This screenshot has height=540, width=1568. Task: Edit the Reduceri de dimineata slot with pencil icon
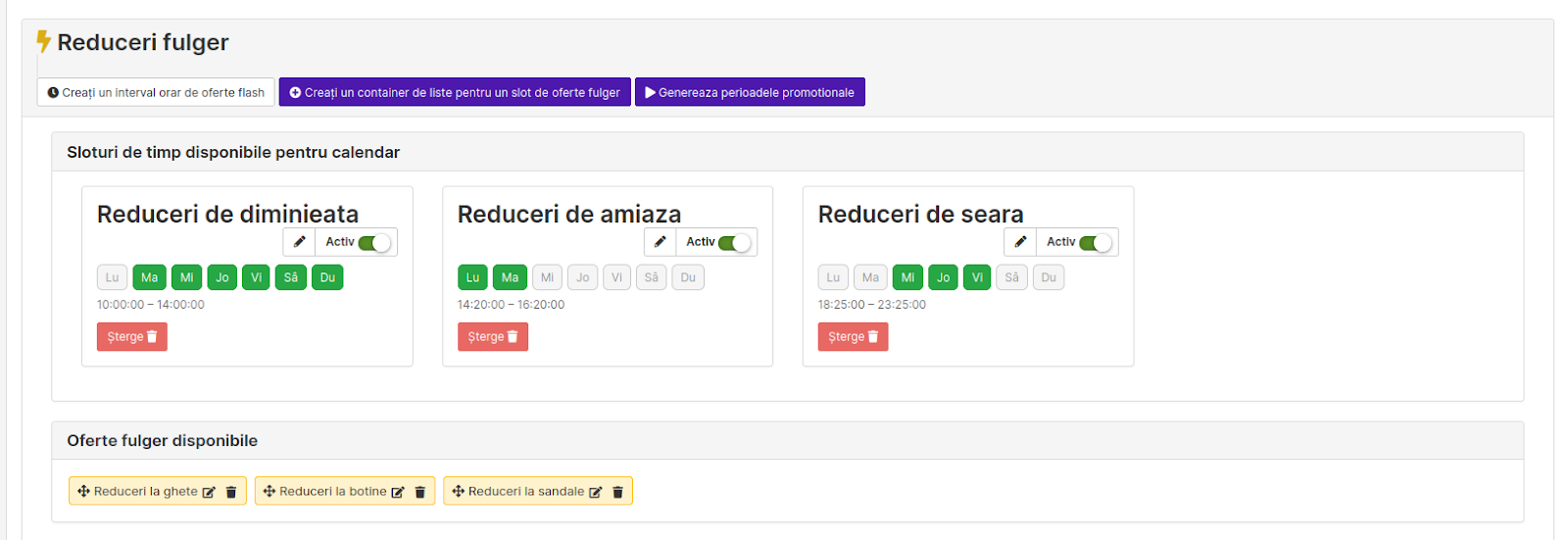click(x=300, y=242)
